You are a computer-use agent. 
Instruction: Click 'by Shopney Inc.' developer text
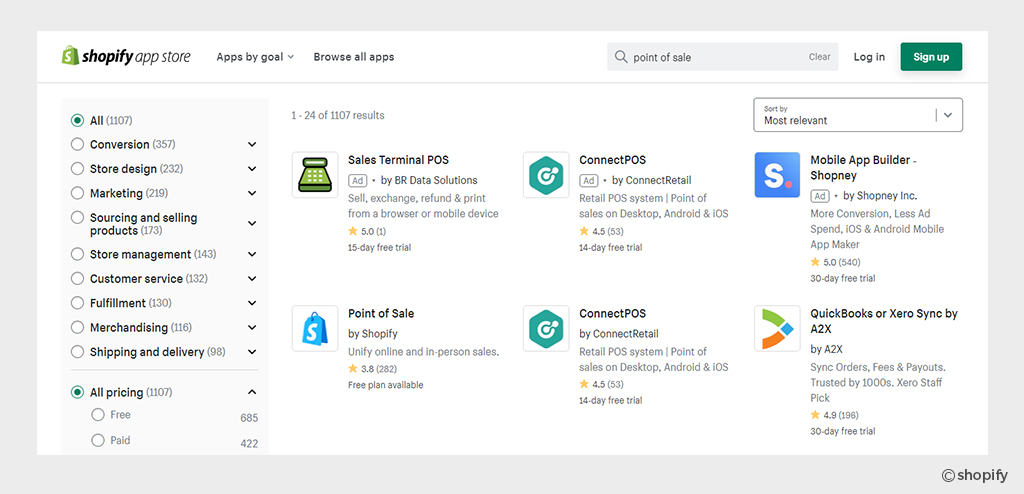point(880,196)
